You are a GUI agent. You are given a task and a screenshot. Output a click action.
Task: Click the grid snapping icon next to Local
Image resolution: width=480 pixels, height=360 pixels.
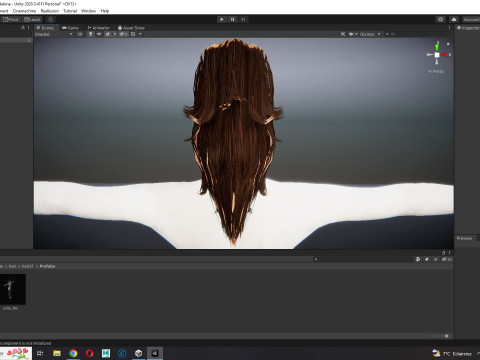point(51,19)
